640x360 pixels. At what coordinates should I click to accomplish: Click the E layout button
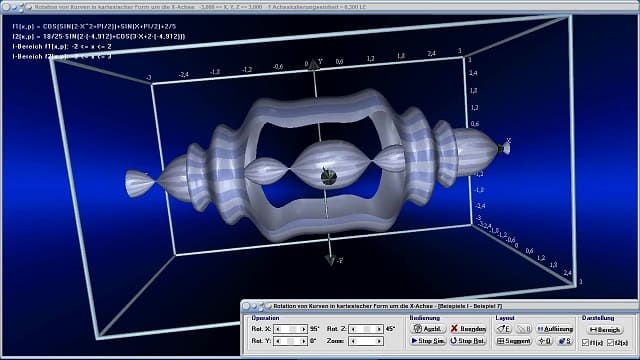503,329
